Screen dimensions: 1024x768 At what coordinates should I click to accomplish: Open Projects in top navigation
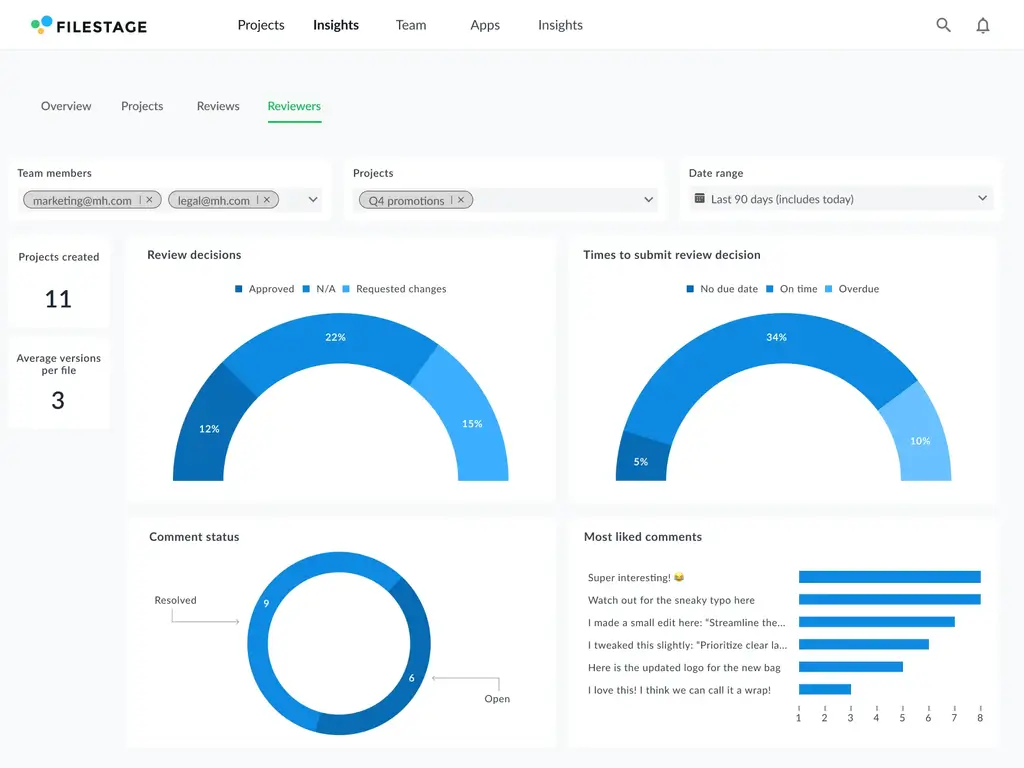[x=261, y=25]
